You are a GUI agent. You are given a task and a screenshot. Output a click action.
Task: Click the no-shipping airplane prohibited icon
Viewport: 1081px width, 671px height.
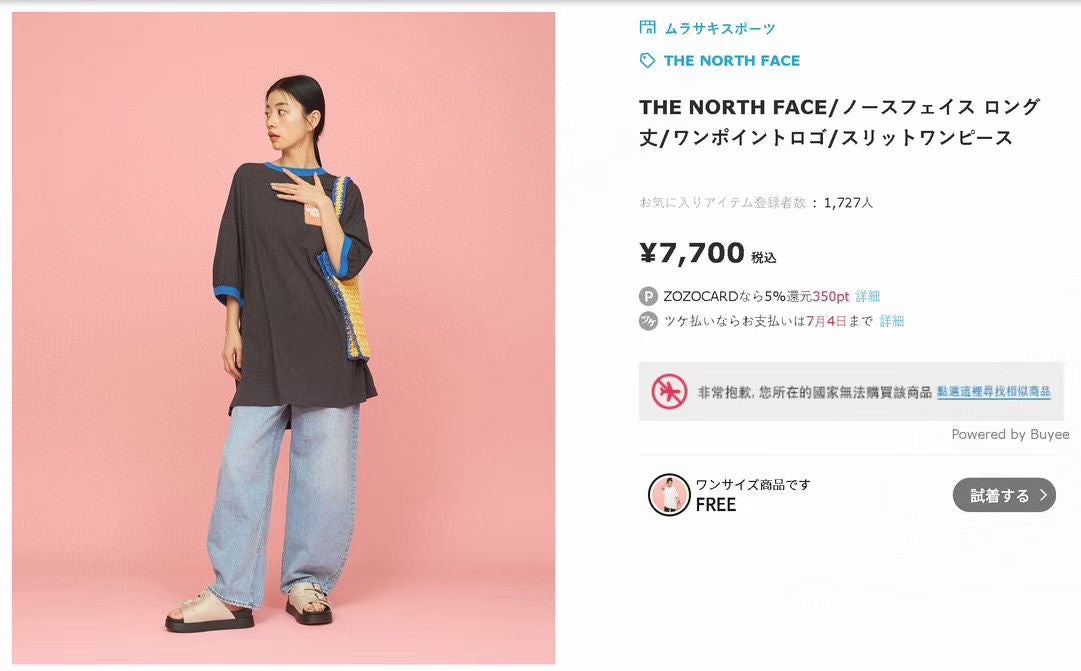click(x=669, y=392)
